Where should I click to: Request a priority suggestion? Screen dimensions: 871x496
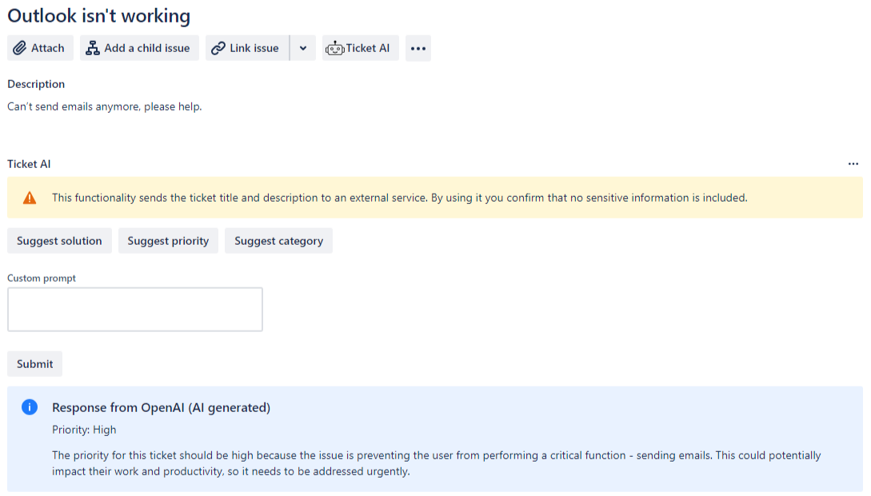(x=168, y=241)
